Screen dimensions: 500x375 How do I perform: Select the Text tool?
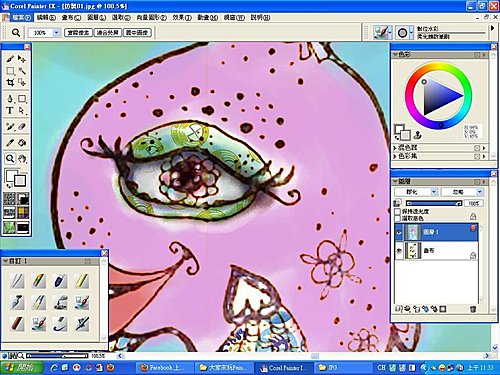coord(10,110)
